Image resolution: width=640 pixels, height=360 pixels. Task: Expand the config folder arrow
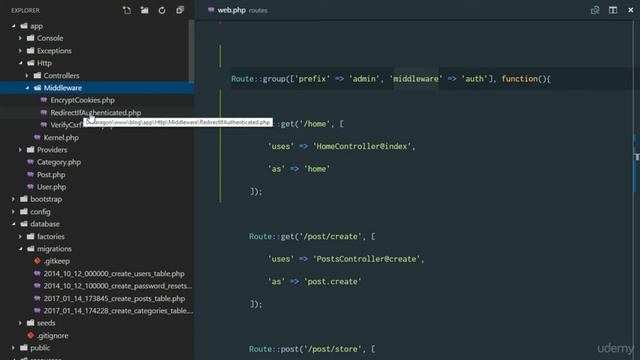(13, 212)
